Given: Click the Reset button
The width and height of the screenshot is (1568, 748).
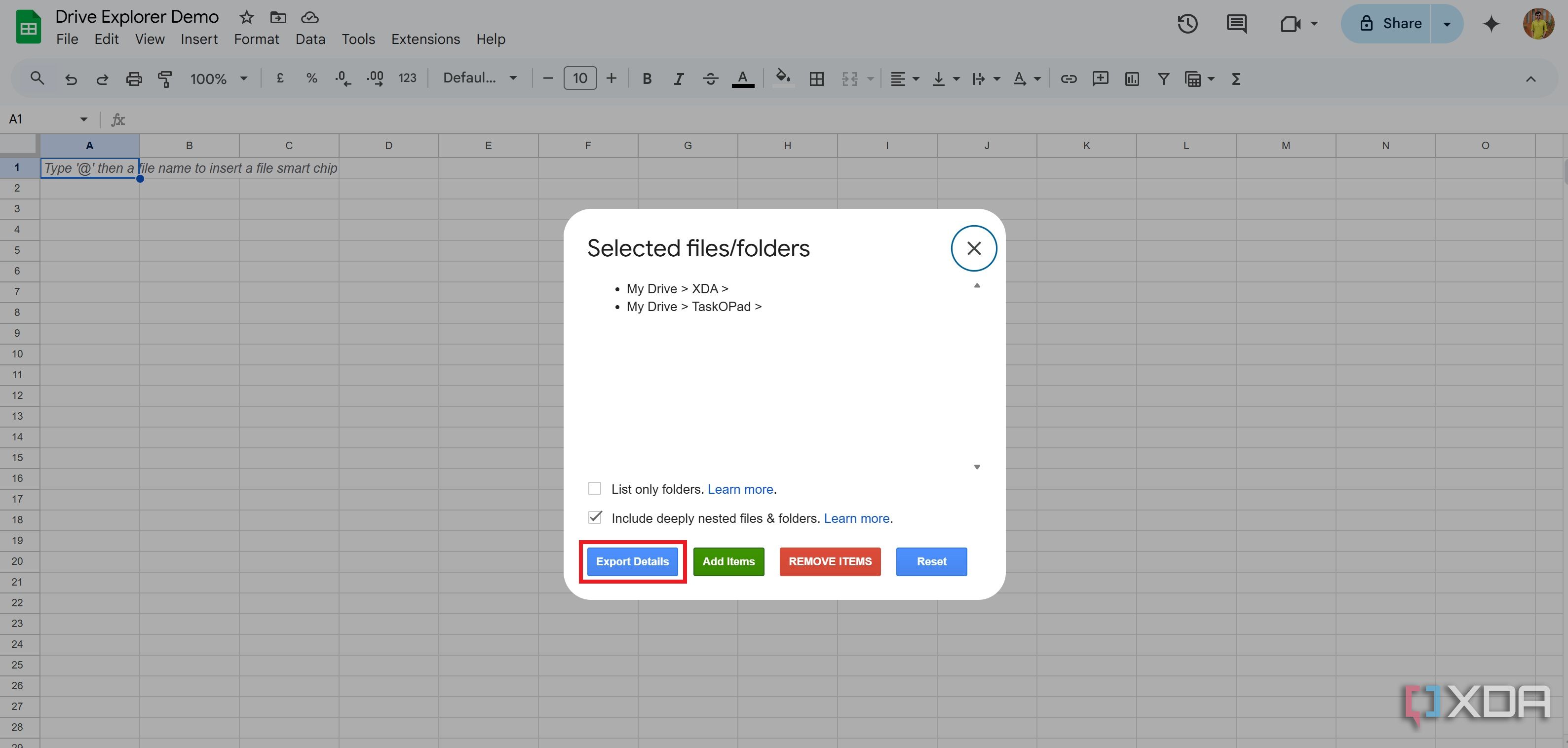Looking at the screenshot, I should (931, 561).
